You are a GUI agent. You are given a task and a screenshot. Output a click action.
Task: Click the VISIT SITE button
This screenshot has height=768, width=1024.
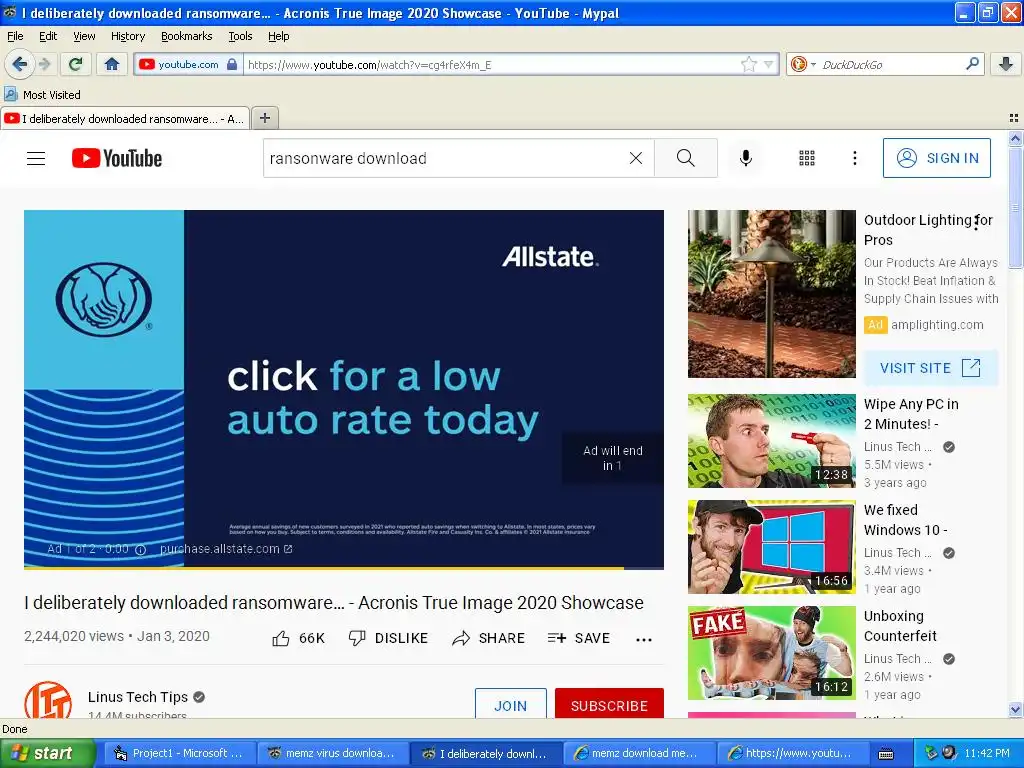[x=931, y=368]
